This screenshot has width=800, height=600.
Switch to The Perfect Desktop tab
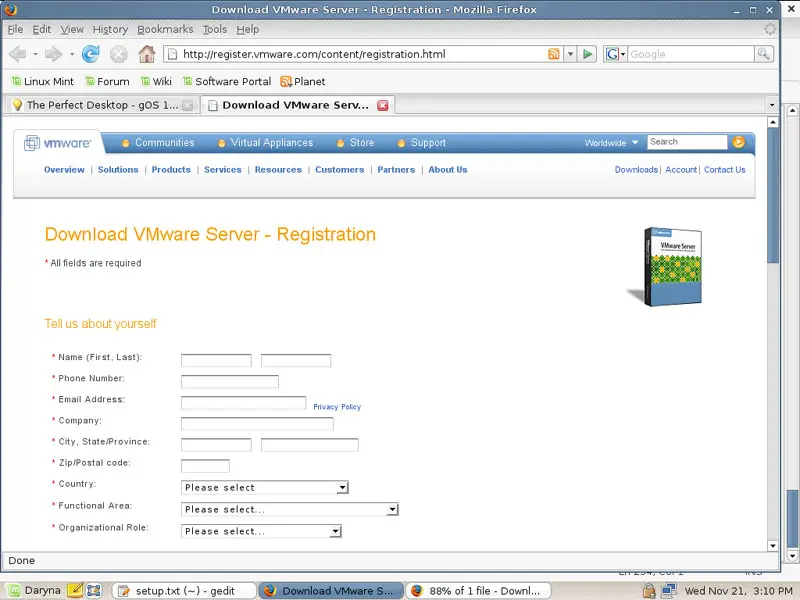click(x=102, y=105)
